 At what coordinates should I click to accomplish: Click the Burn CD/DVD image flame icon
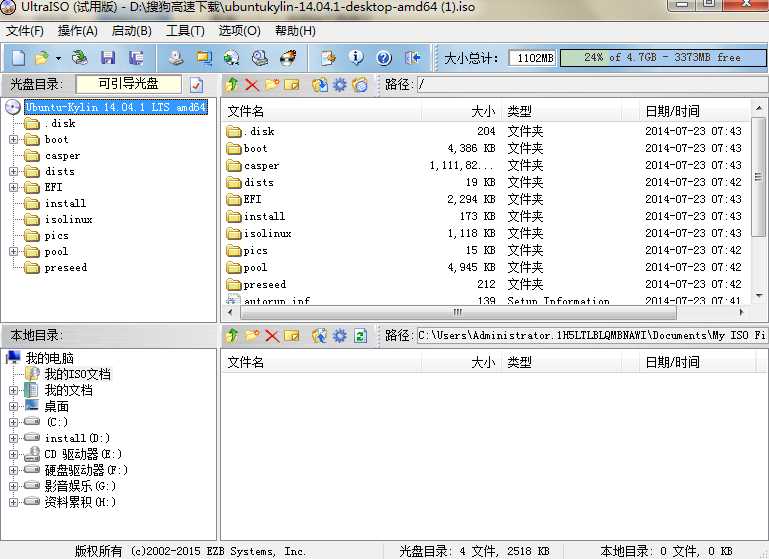288,58
